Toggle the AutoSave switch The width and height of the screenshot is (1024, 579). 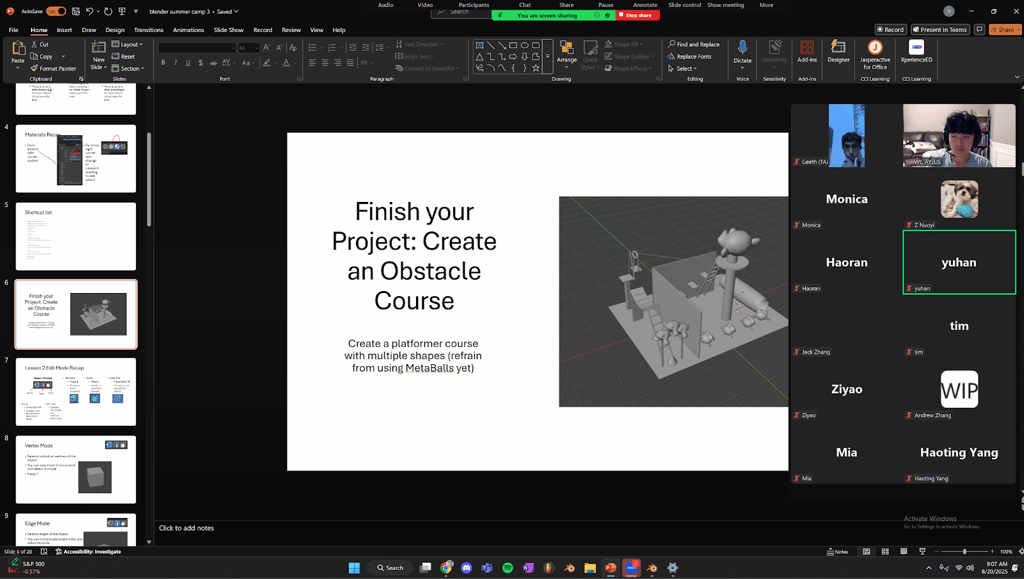[x=56, y=11]
